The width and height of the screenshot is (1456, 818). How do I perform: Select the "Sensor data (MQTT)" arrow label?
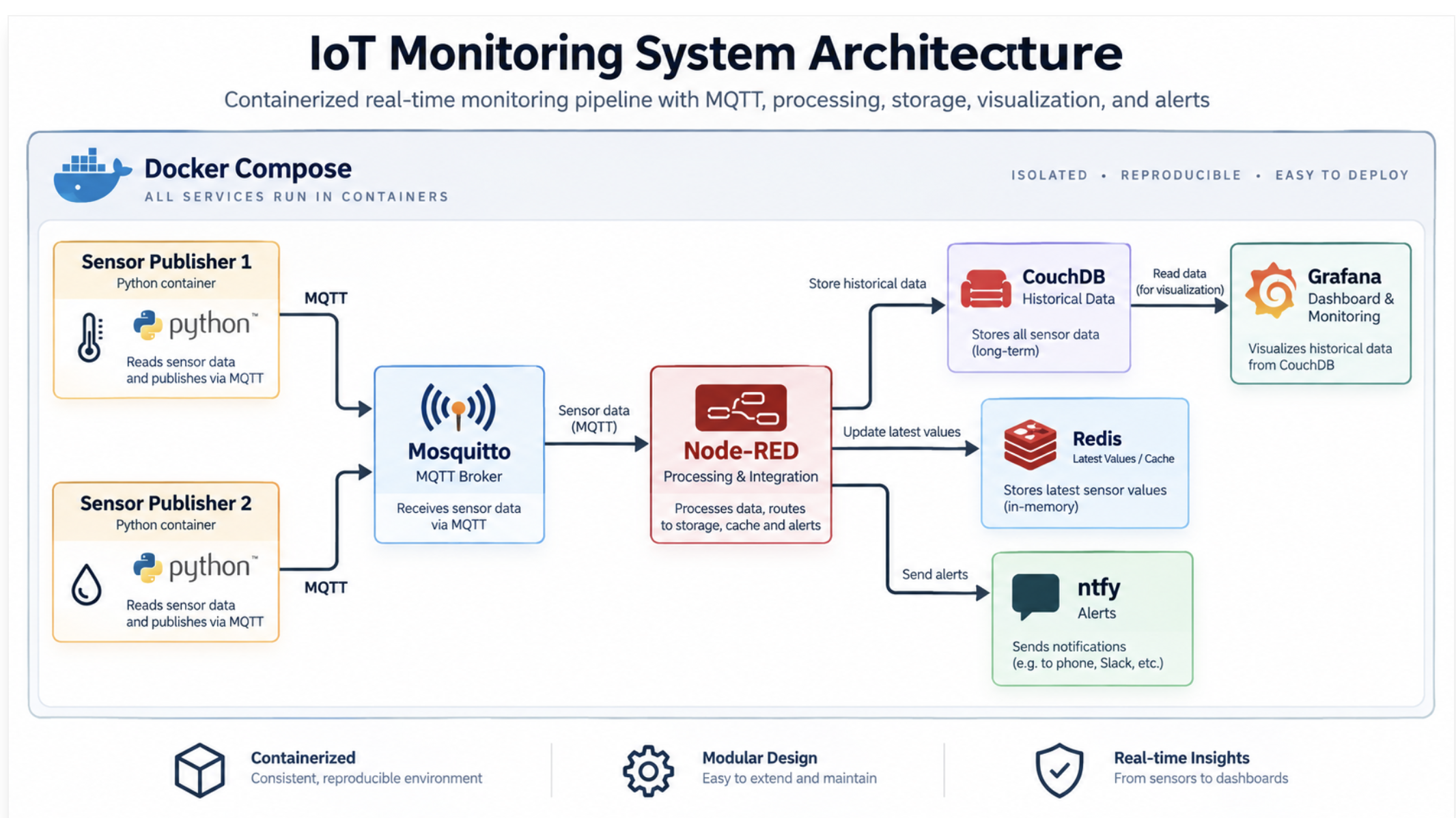pos(593,419)
